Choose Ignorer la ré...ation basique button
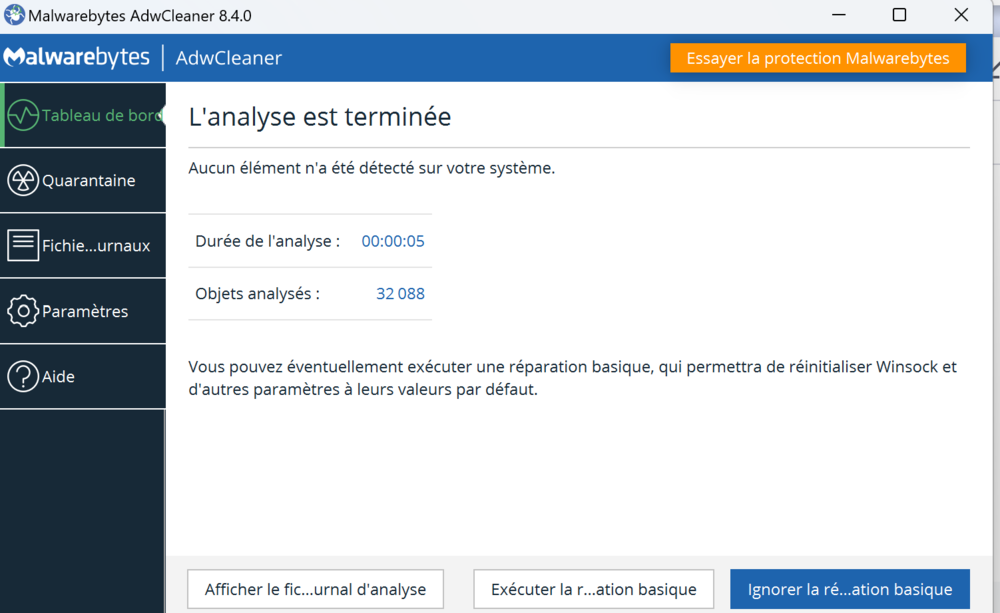 (849, 589)
